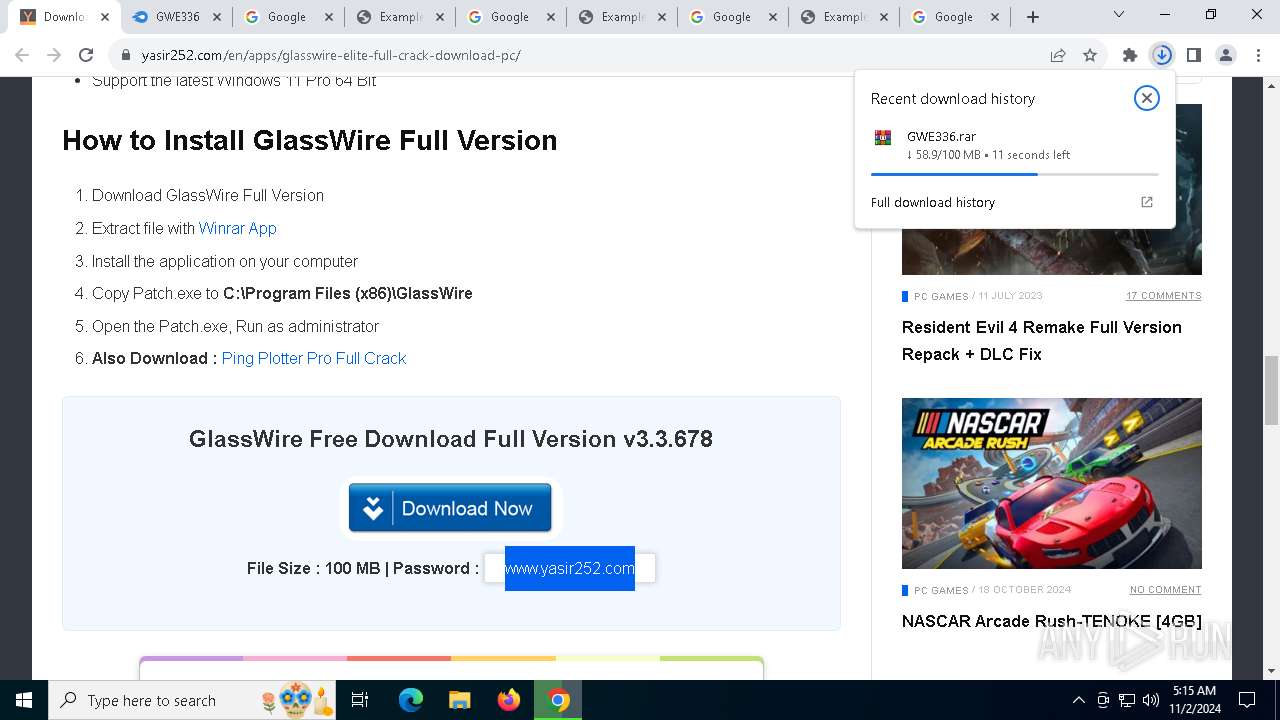The height and width of the screenshot is (720, 1280).
Task: Open full download history external icon
Action: (1147, 202)
